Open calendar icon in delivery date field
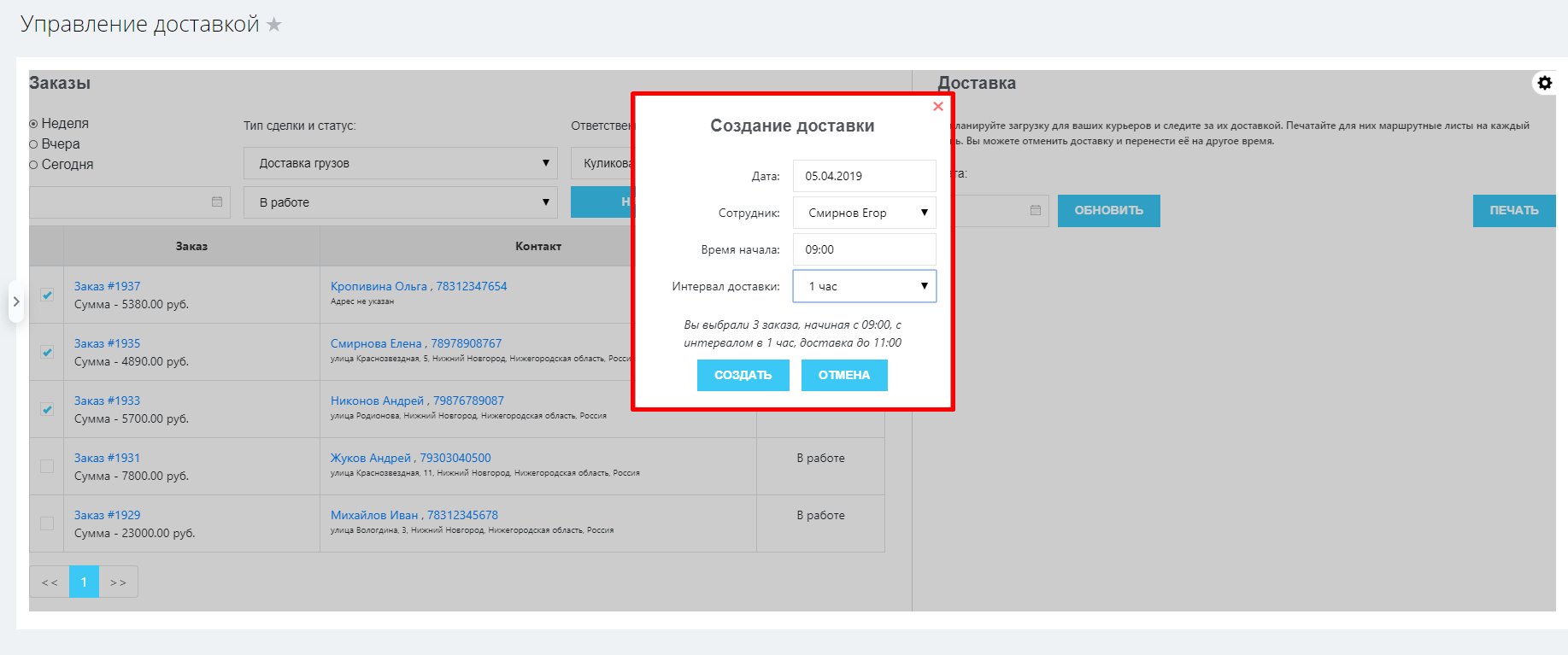Screen dimensions: 1568x655 (1035, 210)
